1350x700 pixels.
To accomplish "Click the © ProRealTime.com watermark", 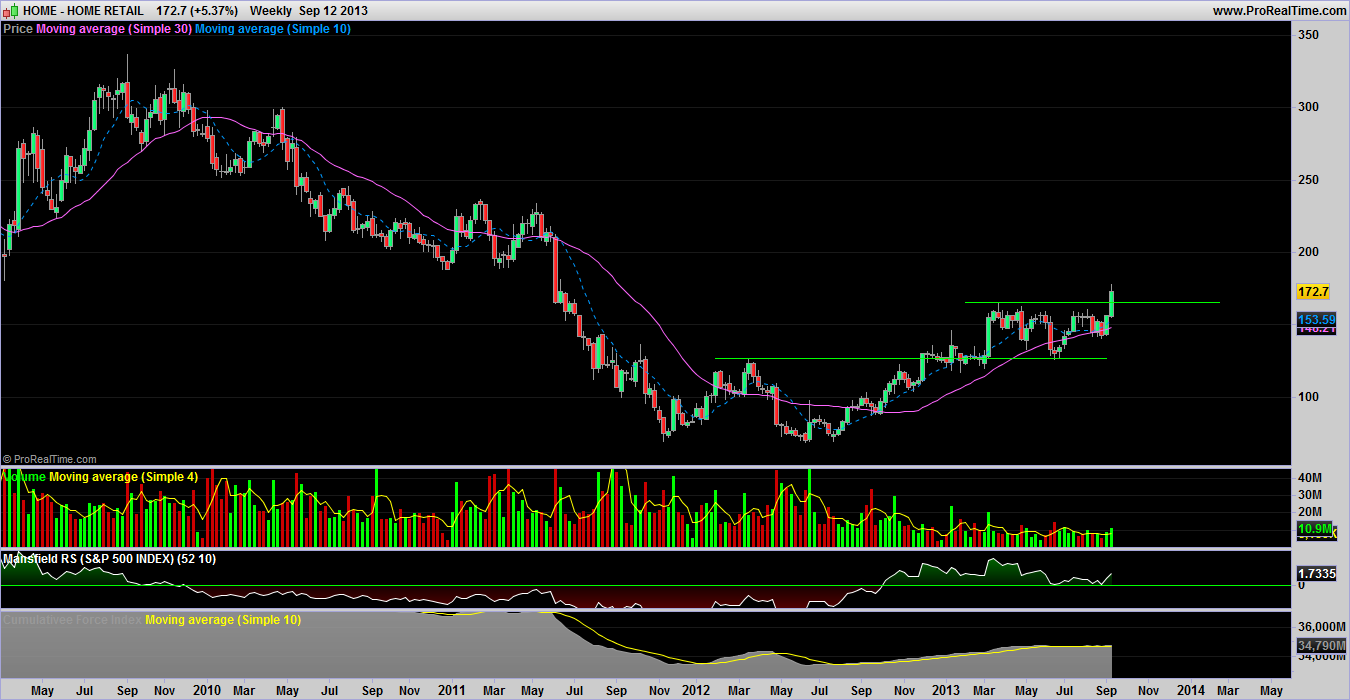I will point(50,459).
